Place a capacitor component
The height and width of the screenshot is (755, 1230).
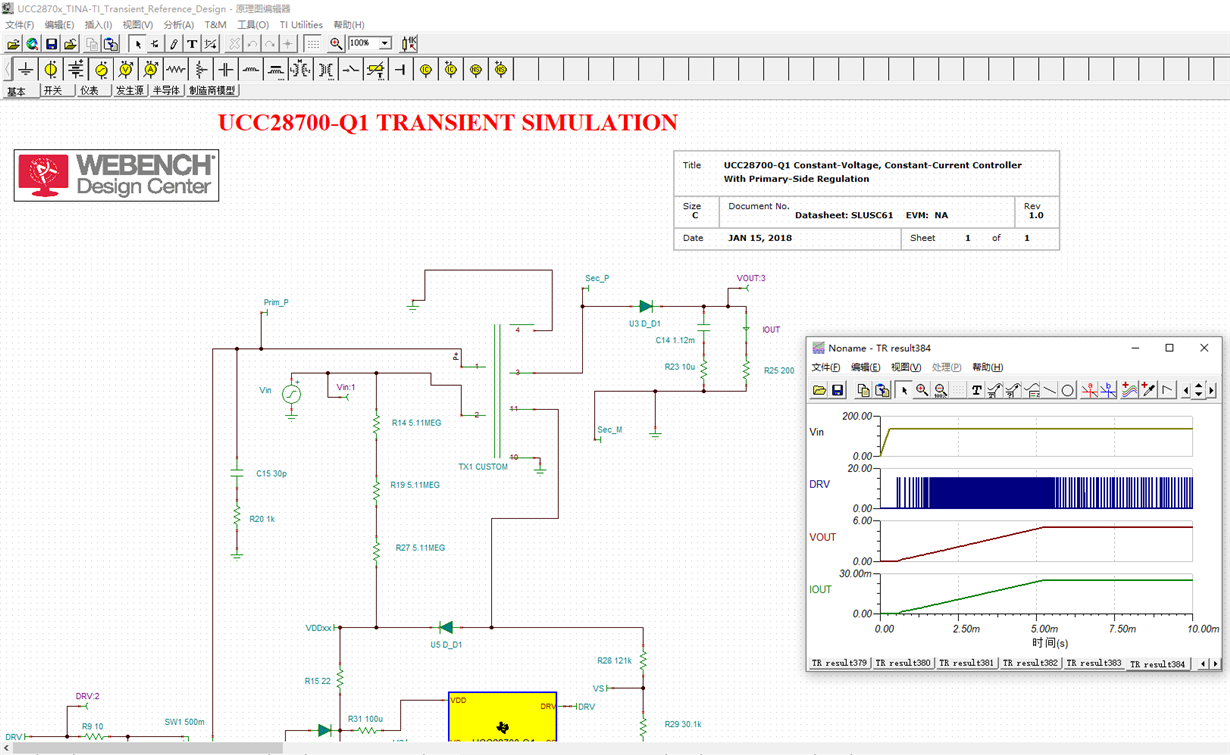click(x=225, y=69)
